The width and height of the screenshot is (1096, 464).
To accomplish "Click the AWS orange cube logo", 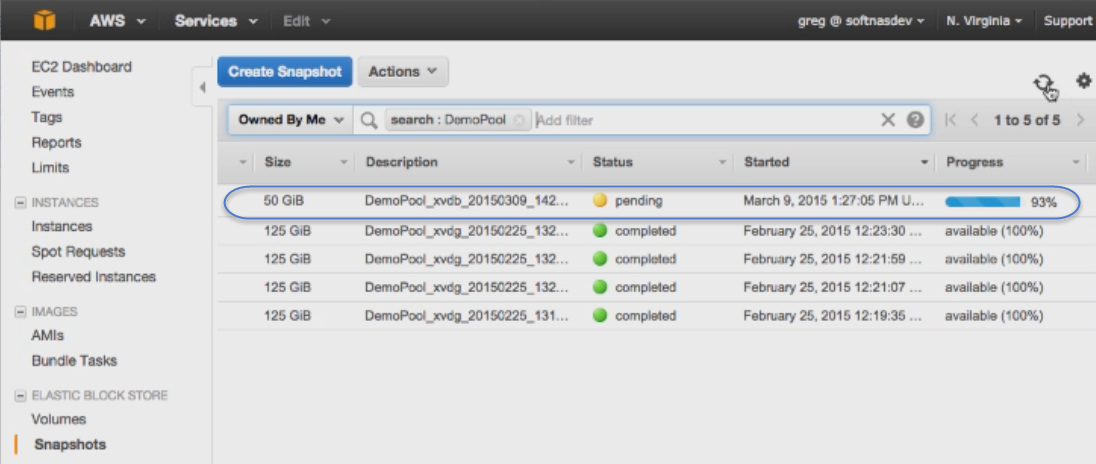I will coord(44,20).
